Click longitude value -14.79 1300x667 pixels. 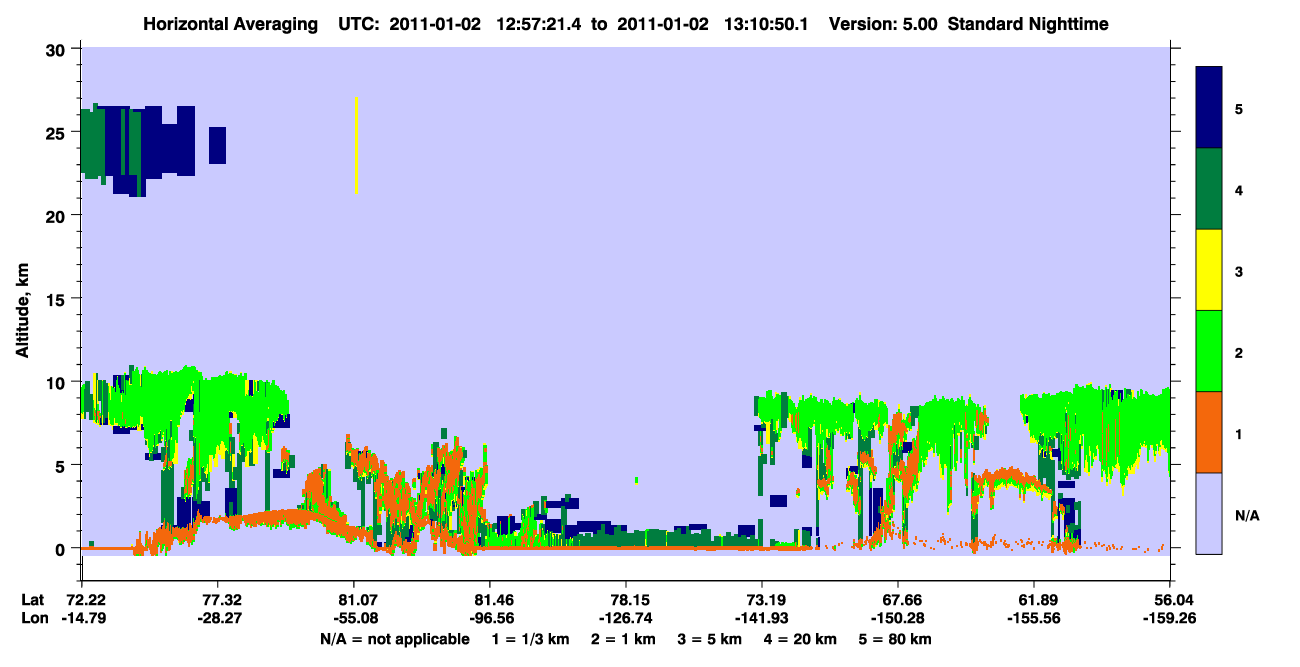[82, 618]
